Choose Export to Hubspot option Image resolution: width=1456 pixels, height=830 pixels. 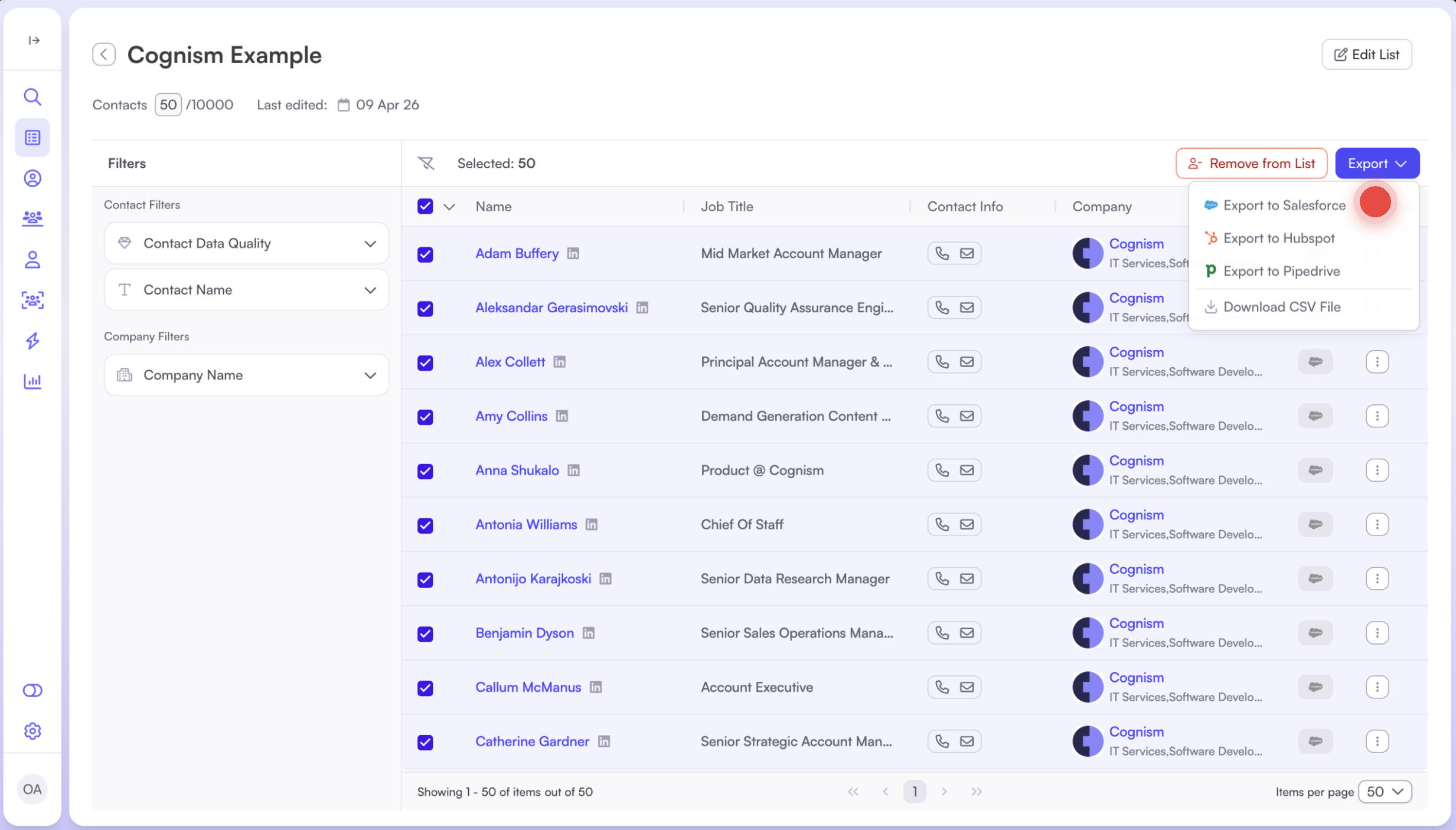(x=1278, y=238)
